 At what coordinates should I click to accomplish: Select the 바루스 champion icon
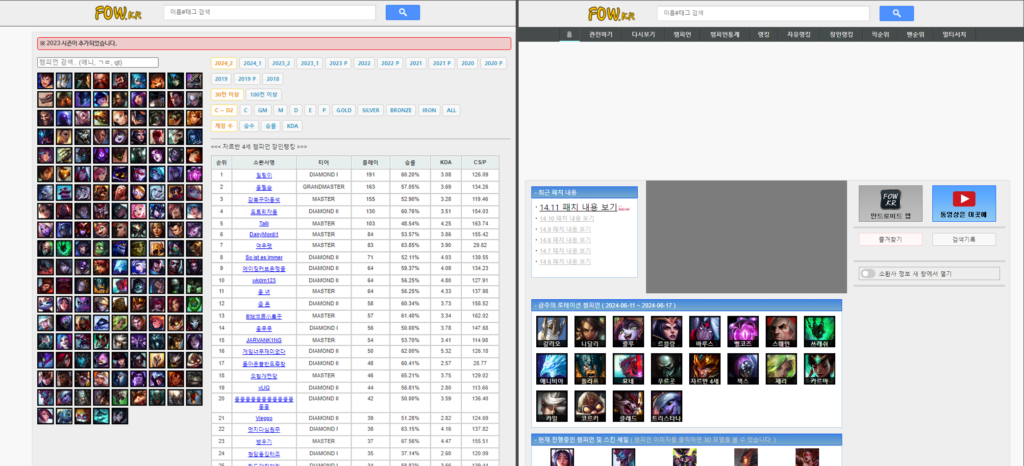pyautogui.click(x=705, y=332)
